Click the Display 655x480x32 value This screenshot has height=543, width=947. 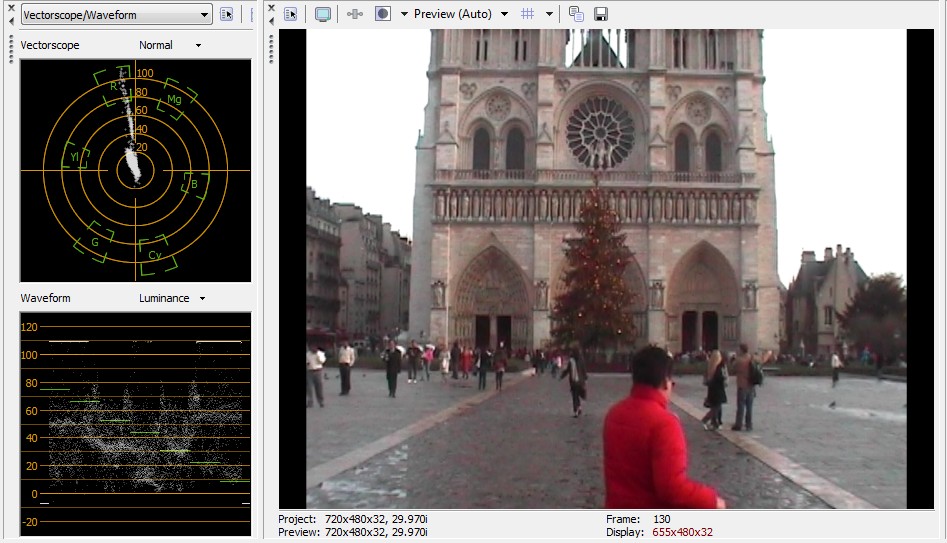point(682,532)
